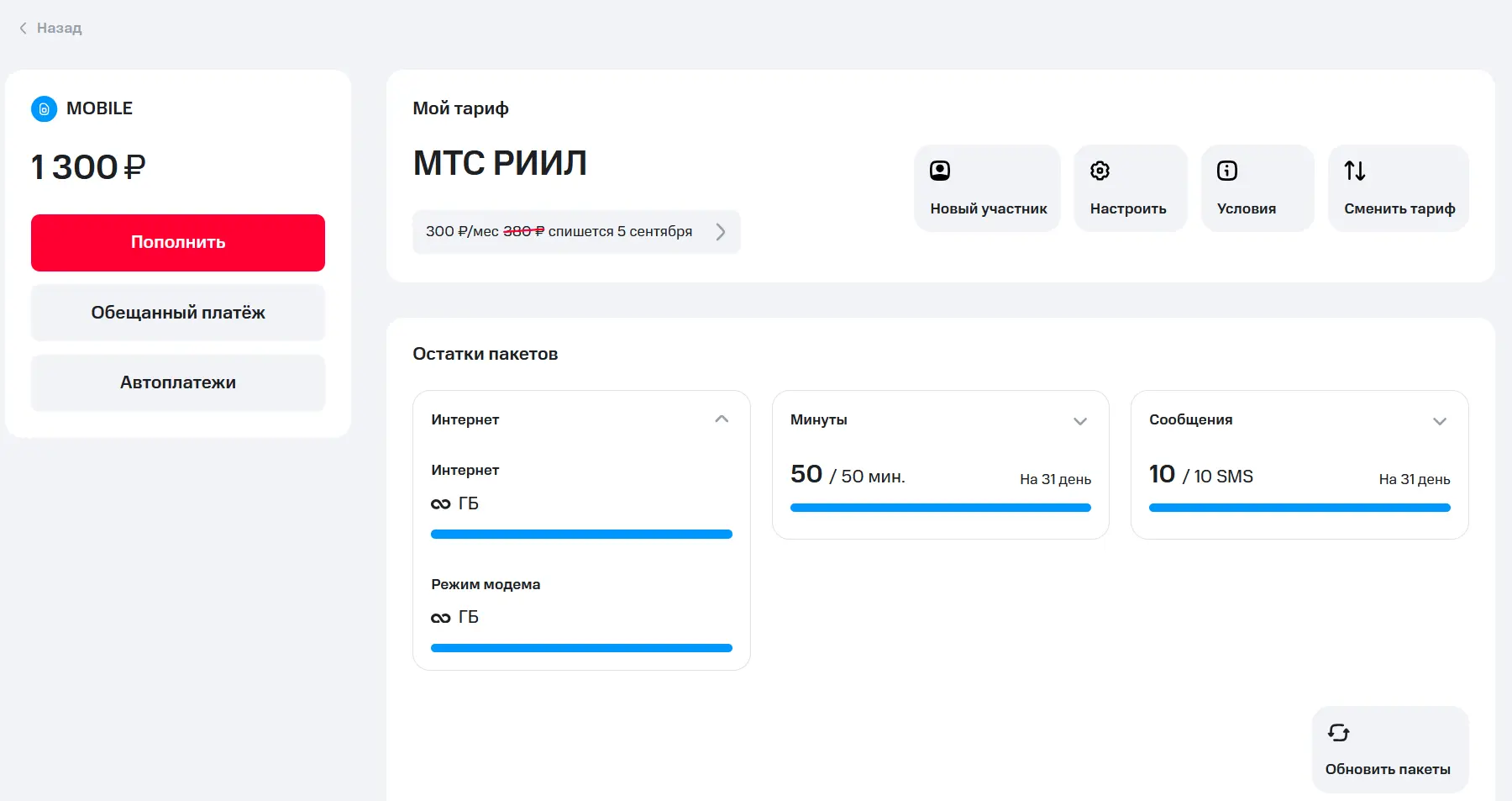Viewport: 1512px width, 801px height.
Task: Click the Минуты progress bar
Action: click(x=941, y=508)
